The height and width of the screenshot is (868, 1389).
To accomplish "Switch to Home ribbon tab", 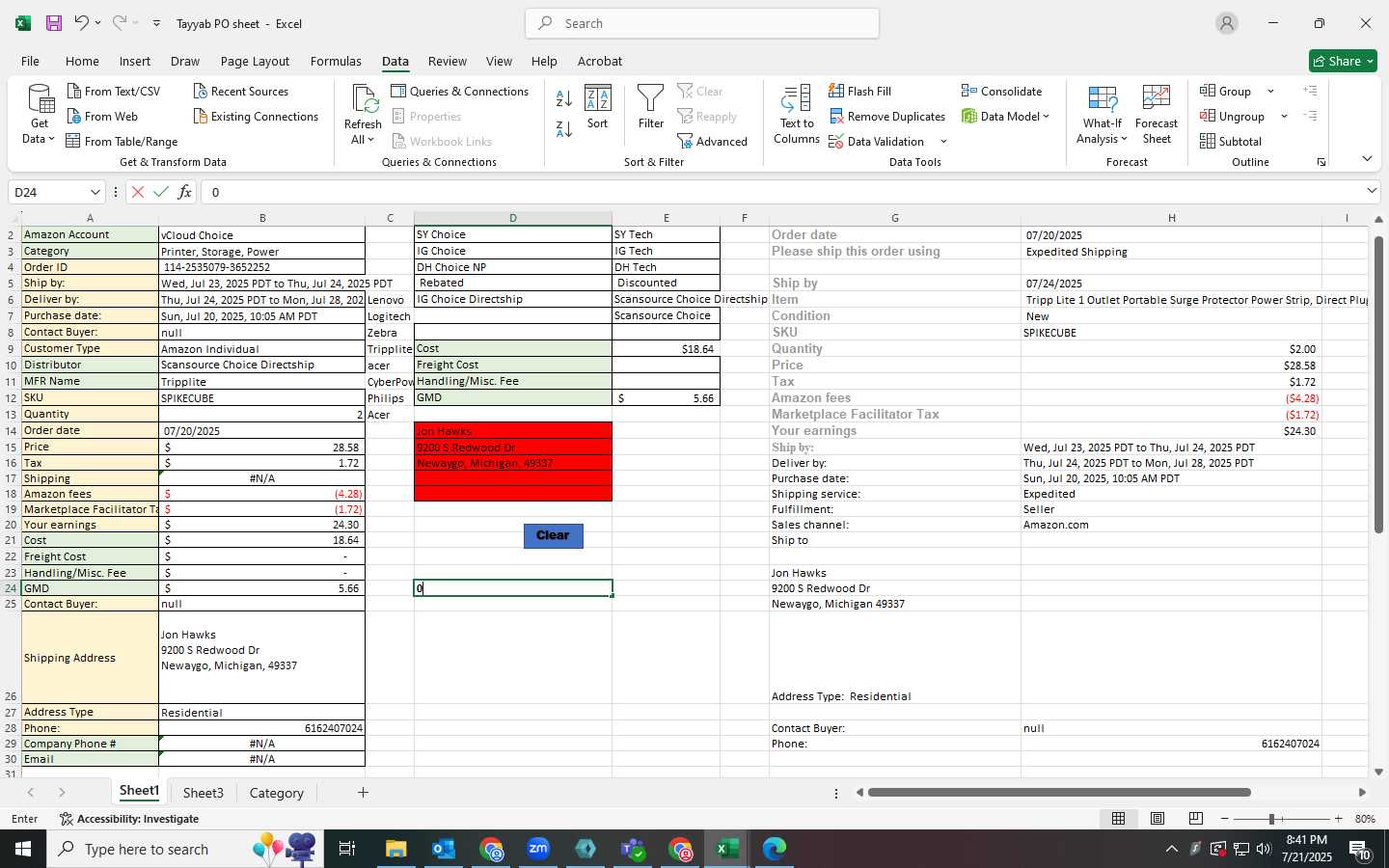I will point(82,61).
